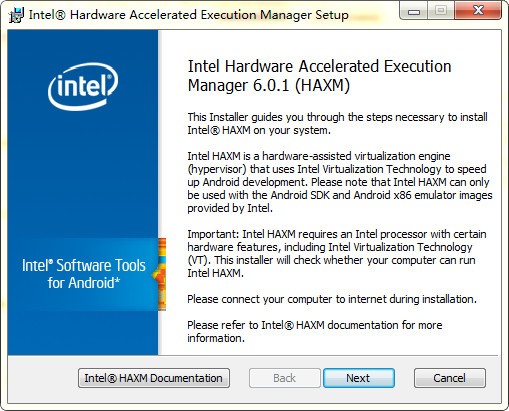Minimize the setup window
Screen dimensions: 509x411
(x=413, y=11)
